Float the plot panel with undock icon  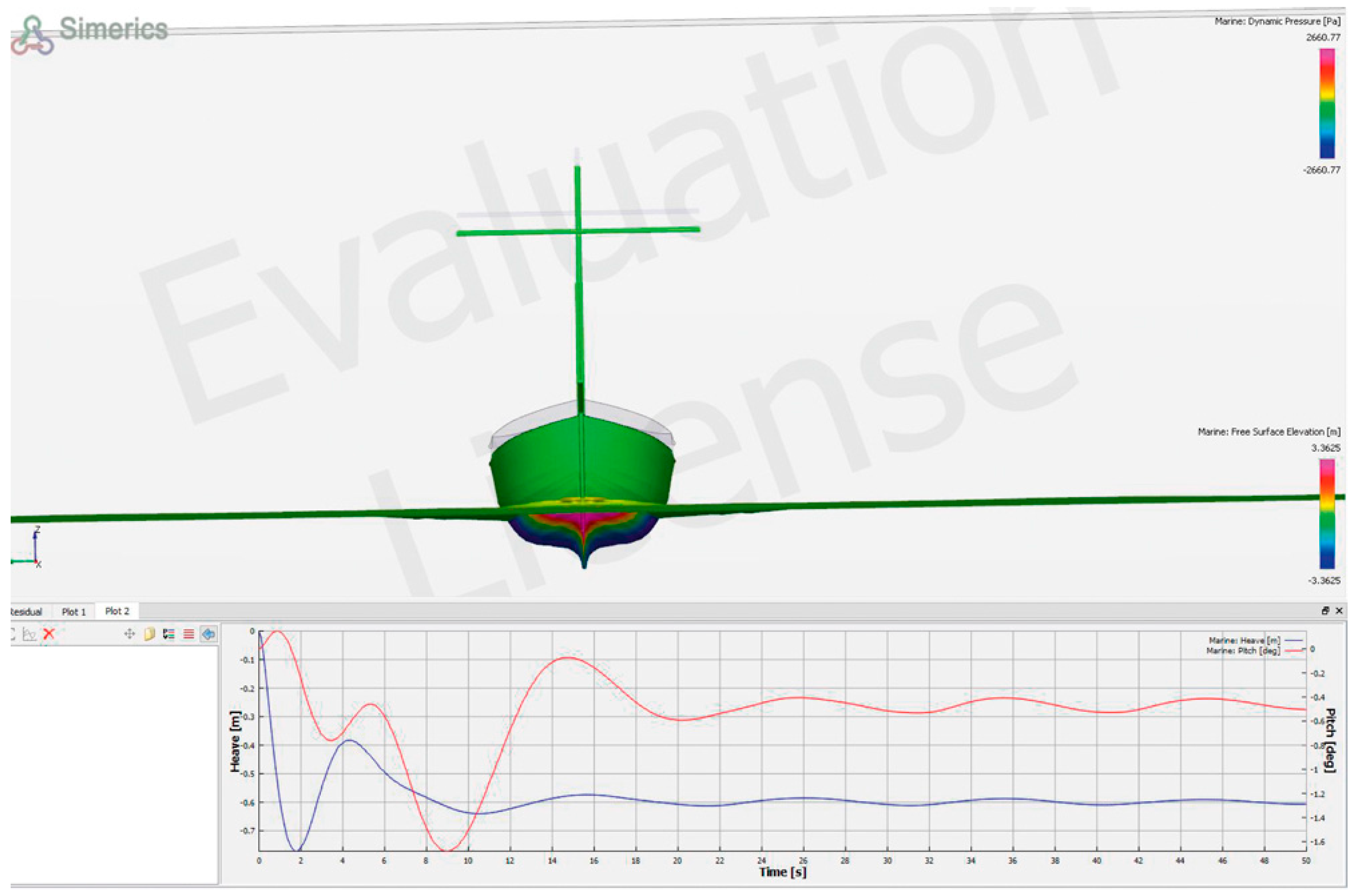(1325, 611)
